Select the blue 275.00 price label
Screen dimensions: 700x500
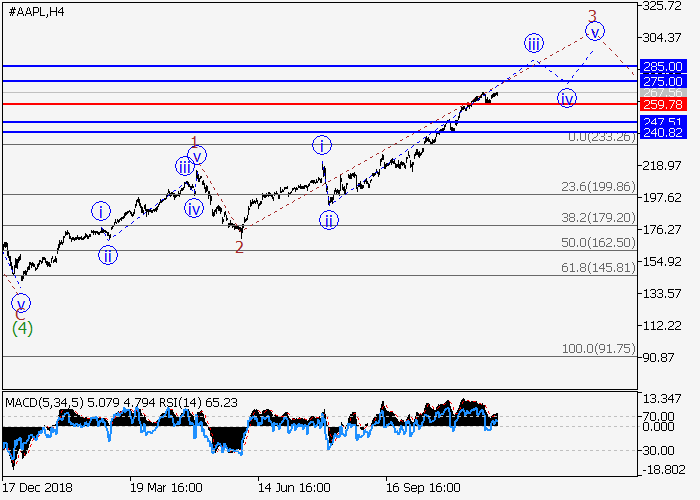pos(663,81)
